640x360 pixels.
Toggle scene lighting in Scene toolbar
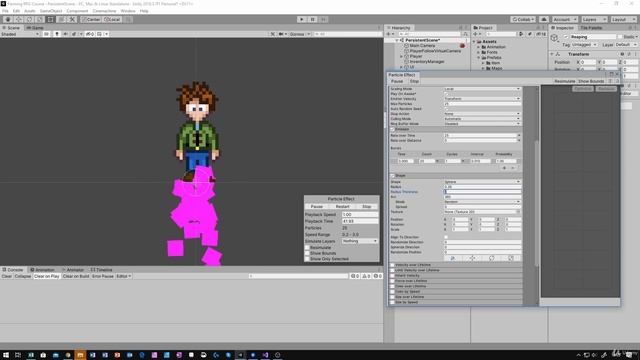pyautogui.click(x=57, y=34)
